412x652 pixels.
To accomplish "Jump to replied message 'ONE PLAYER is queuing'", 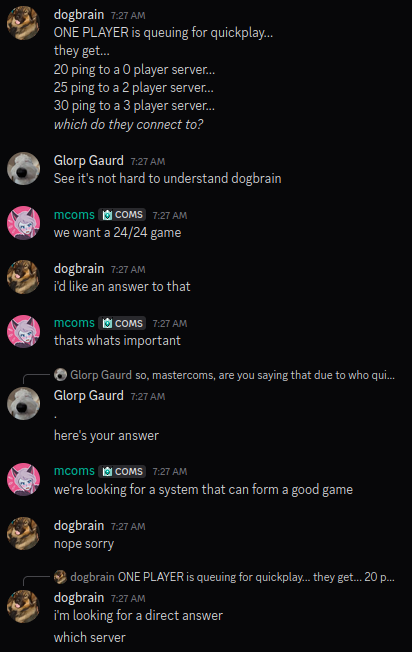I will (256, 577).
